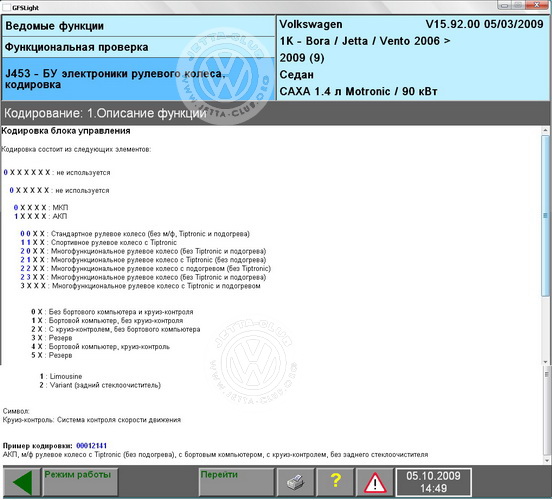Click the red warning triangle icon
This screenshot has height=500, width=552.
(x=375, y=482)
